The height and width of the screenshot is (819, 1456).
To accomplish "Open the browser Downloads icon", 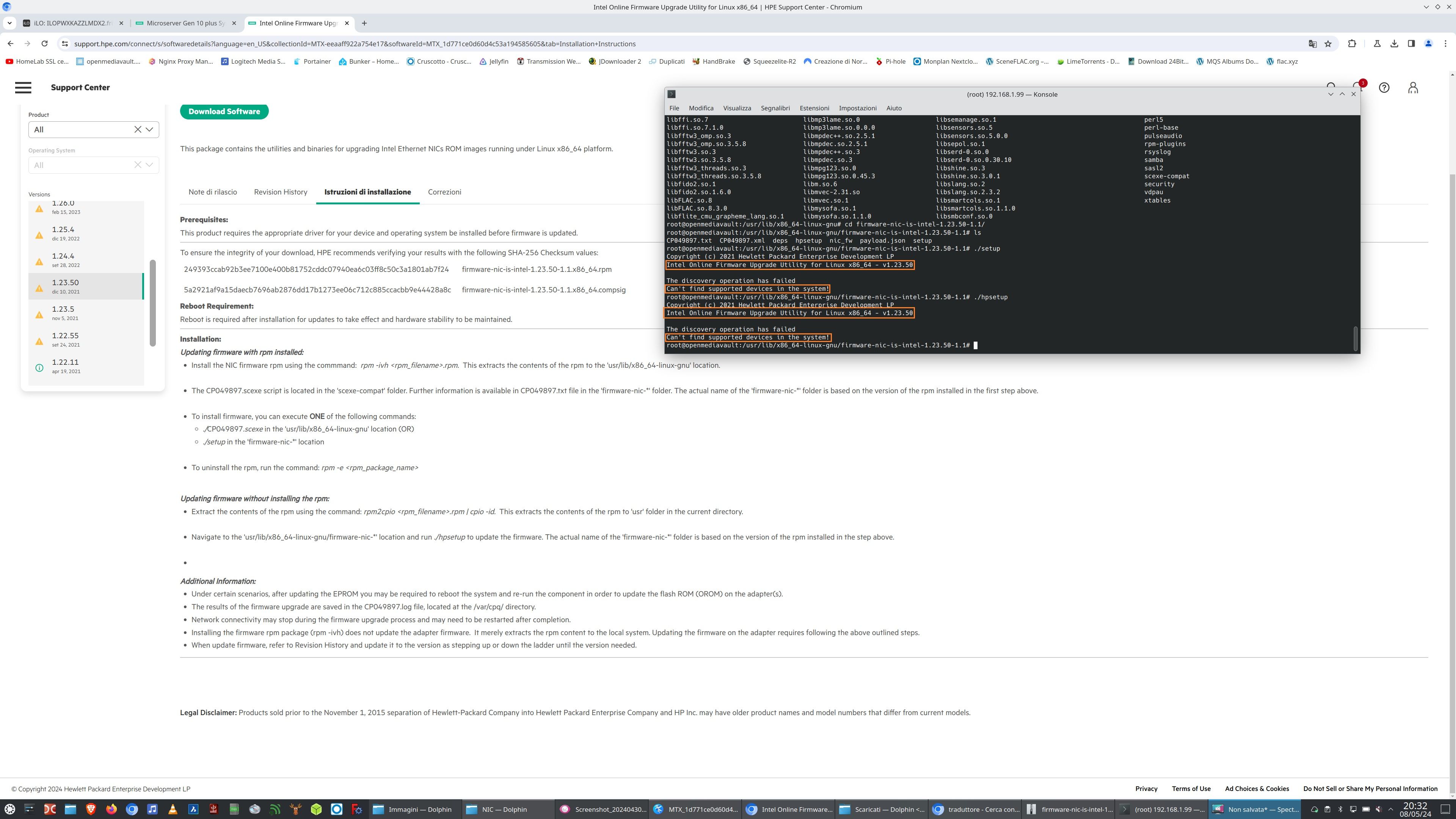I will click(x=1395, y=44).
